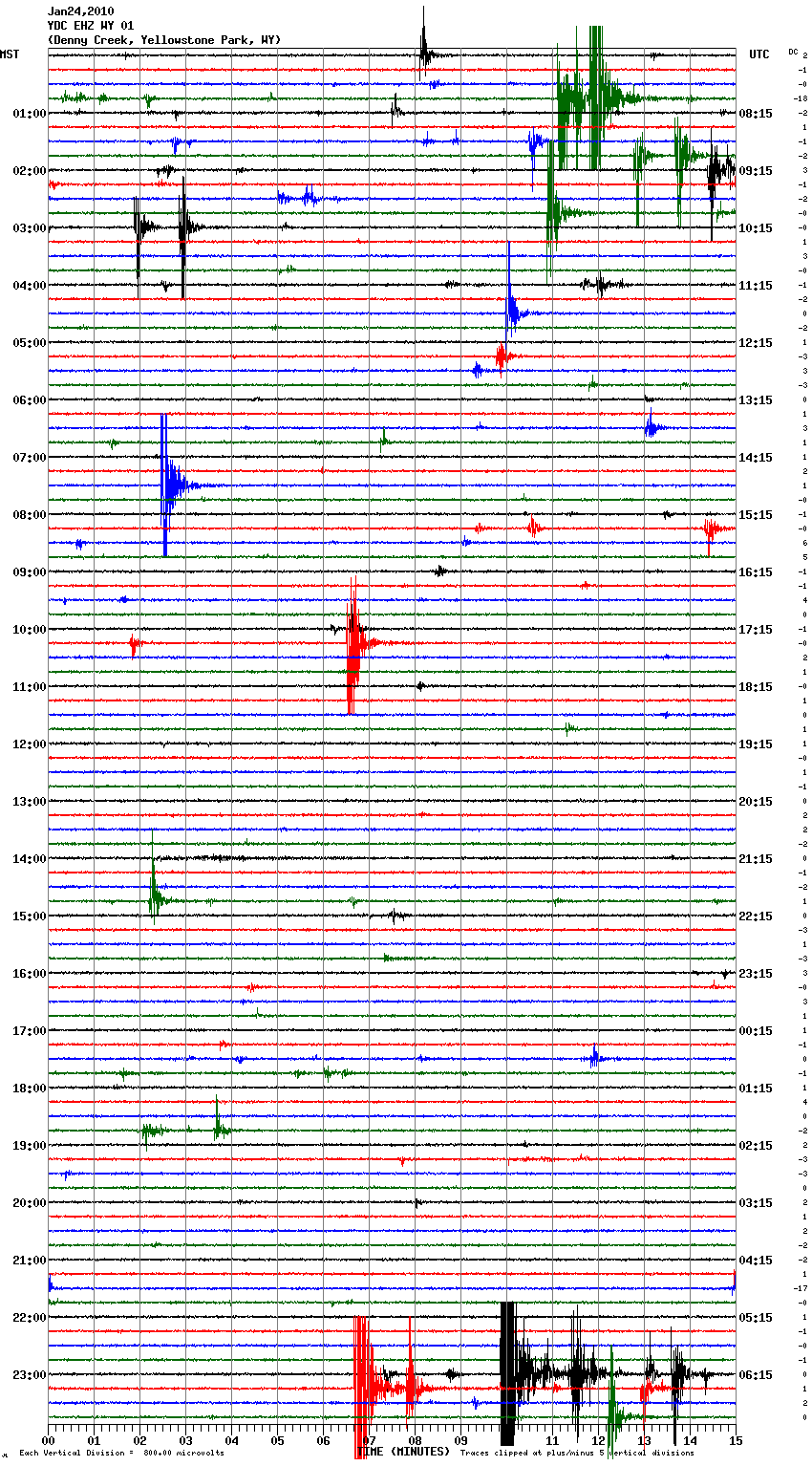The width and height of the screenshot is (812, 1466).
Task: Click the "UTC" time zone header
Action: tap(759, 54)
